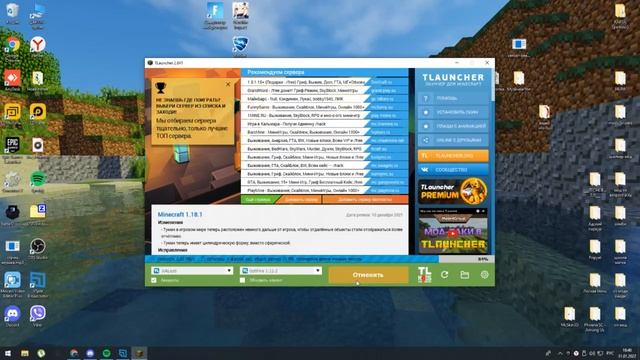Click the Minecraft 1.18.1 heading link
The image size is (640, 360).
point(180,214)
